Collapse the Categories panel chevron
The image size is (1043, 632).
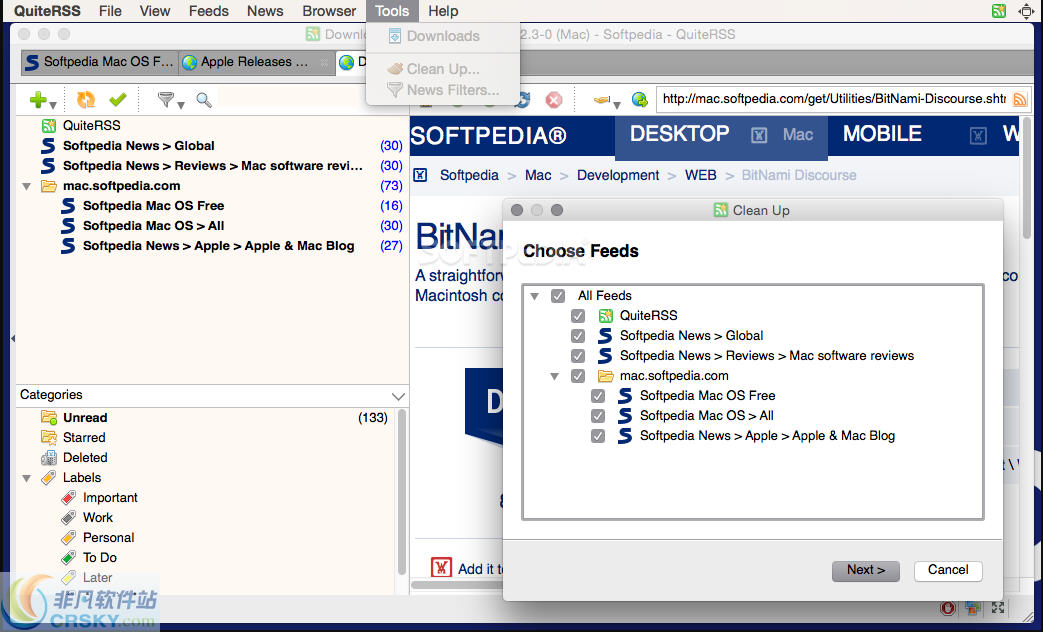pos(398,396)
